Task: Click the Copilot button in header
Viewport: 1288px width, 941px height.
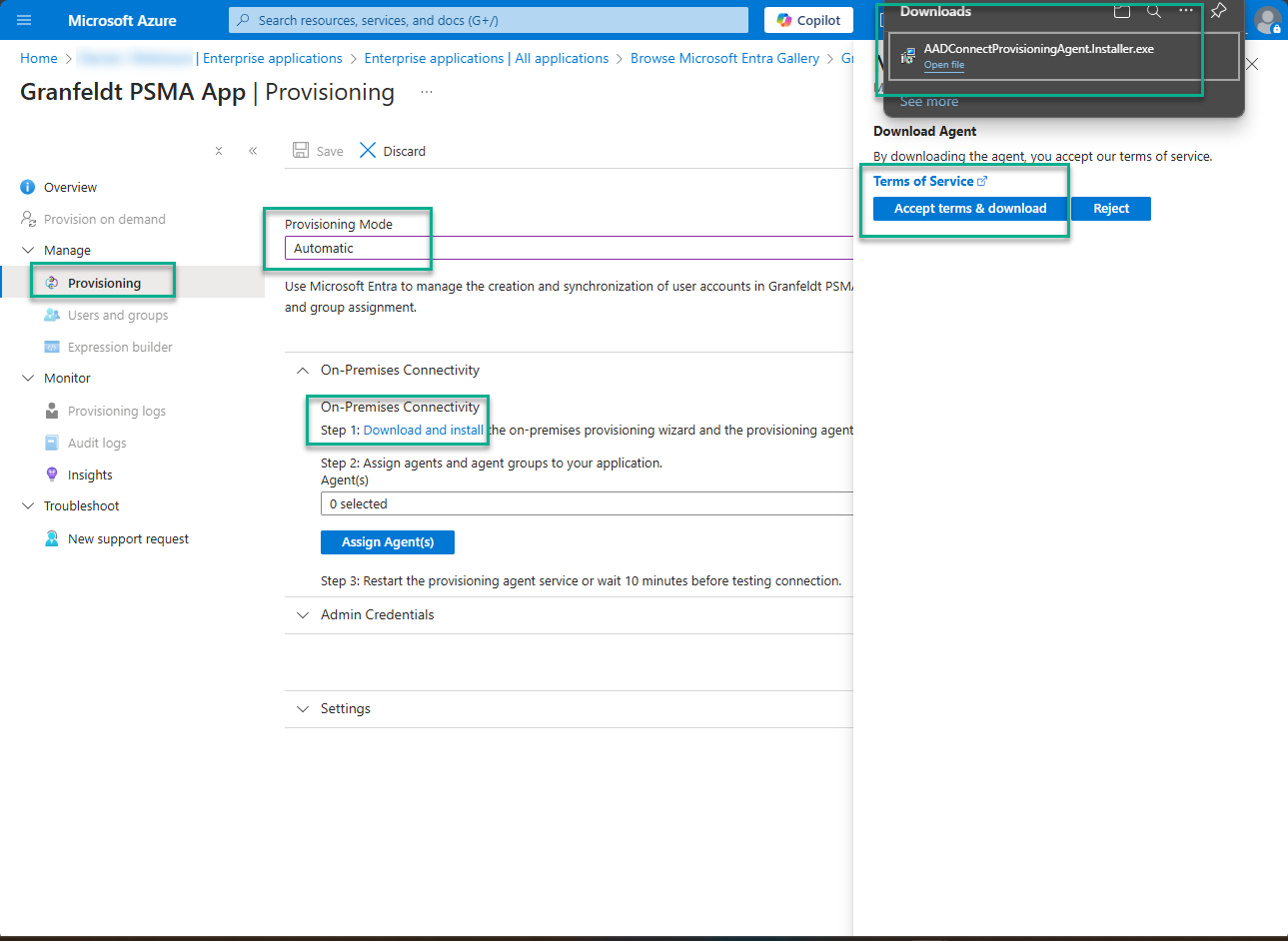Action: click(x=809, y=20)
